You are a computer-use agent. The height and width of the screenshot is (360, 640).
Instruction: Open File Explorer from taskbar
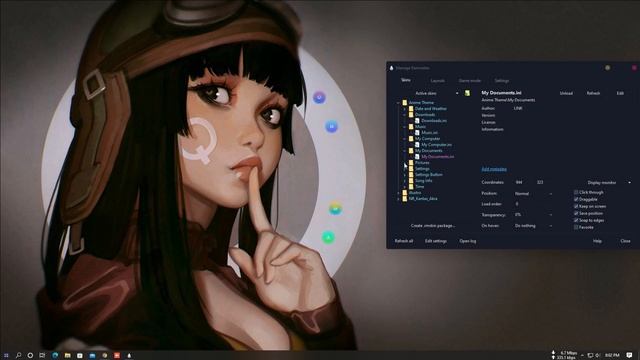pos(67,356)
